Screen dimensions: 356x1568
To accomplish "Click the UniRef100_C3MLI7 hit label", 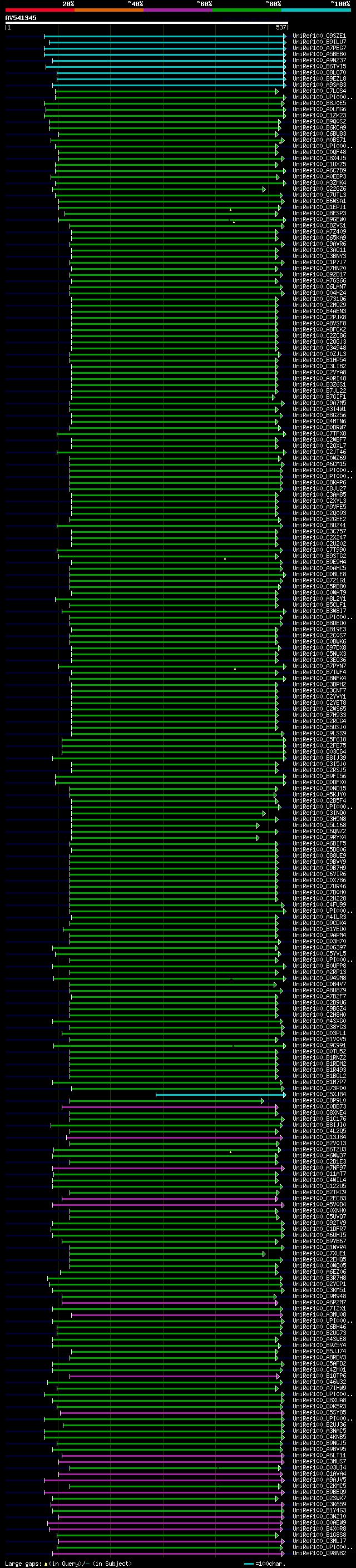I will pyautogui.click(x=319, y=1541).
